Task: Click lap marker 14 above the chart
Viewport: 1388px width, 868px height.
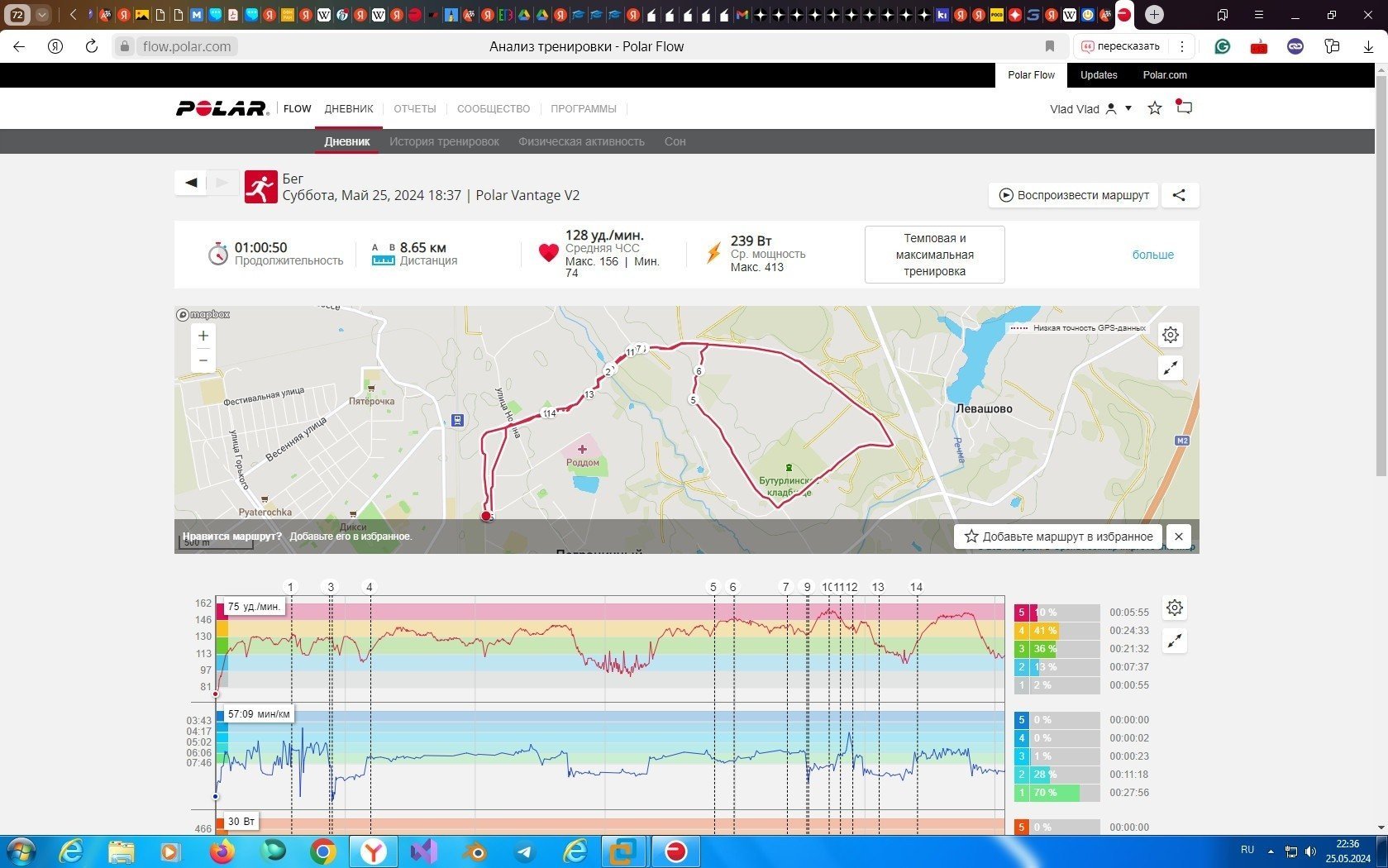Action: click(x=916, y=587)
